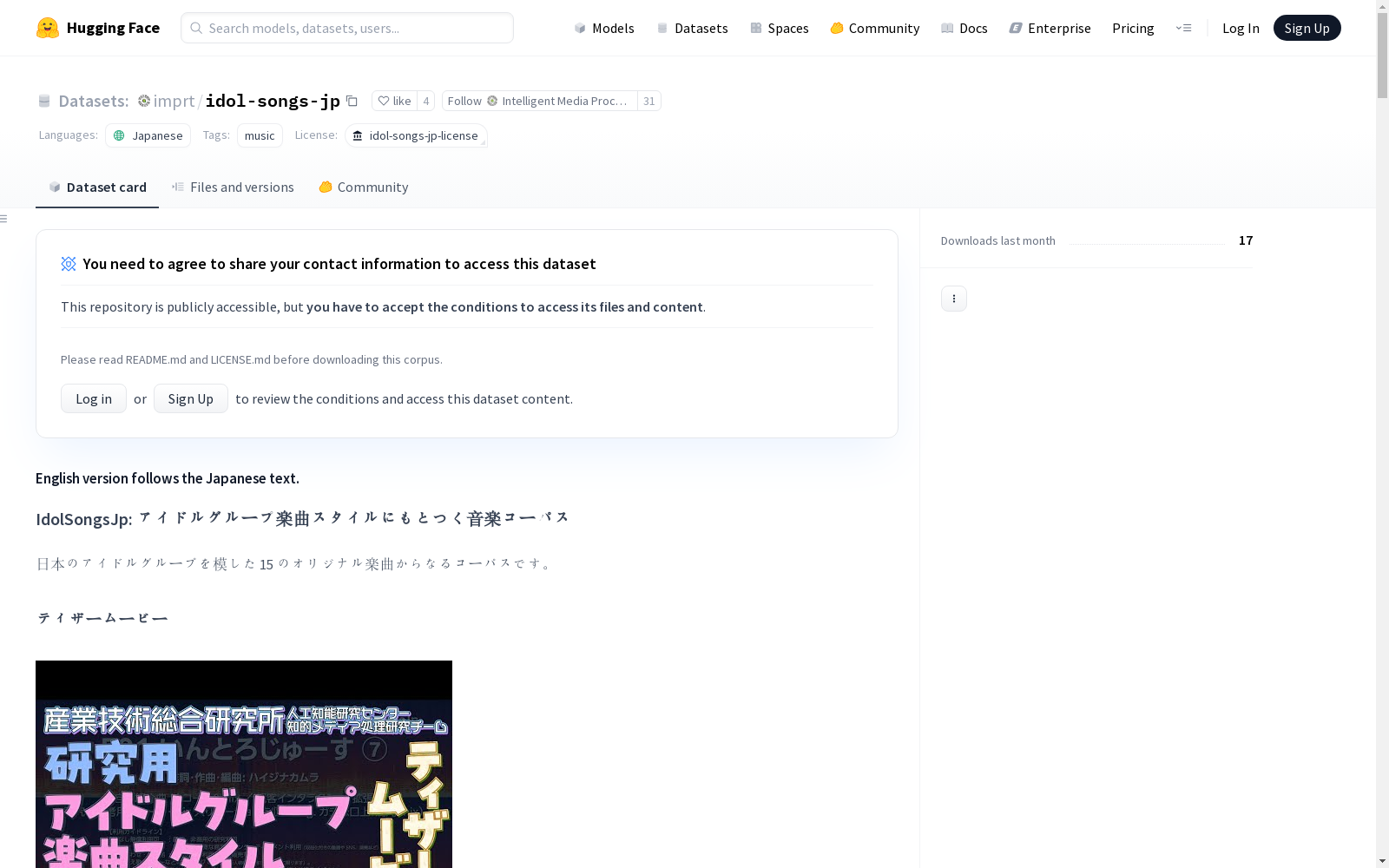
Task: Select the Japanese language tag
Action: pyautogui.click(x=148, y=135)
